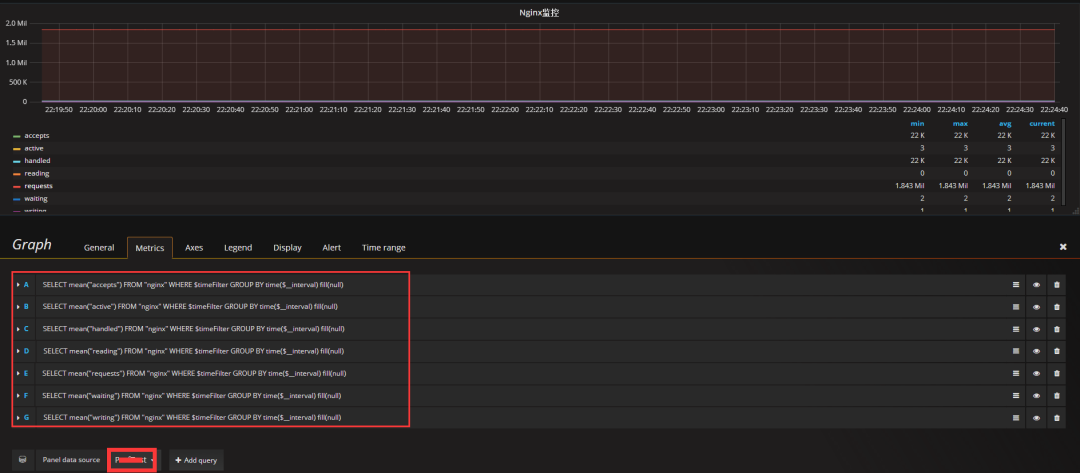Image resolution: width=1080 pixels, height=473 pixels.
Task: Toggle visibility of query D via eye icon
Action: click(1036, 351)
